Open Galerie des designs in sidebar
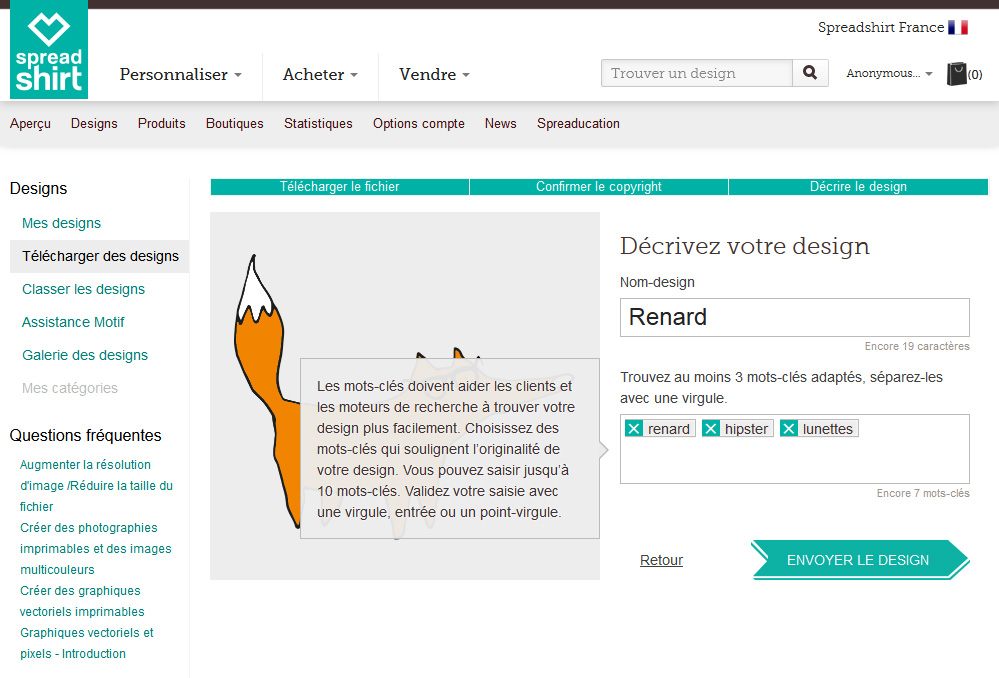Screen dimensions: 999x678 pos(85,355)
